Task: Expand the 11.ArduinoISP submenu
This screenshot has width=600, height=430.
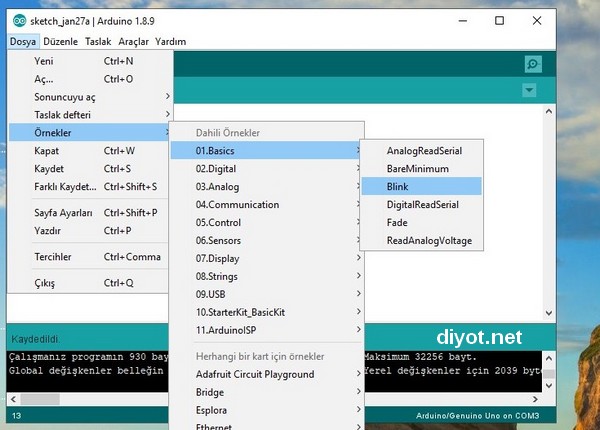Action: click(267, 330)
